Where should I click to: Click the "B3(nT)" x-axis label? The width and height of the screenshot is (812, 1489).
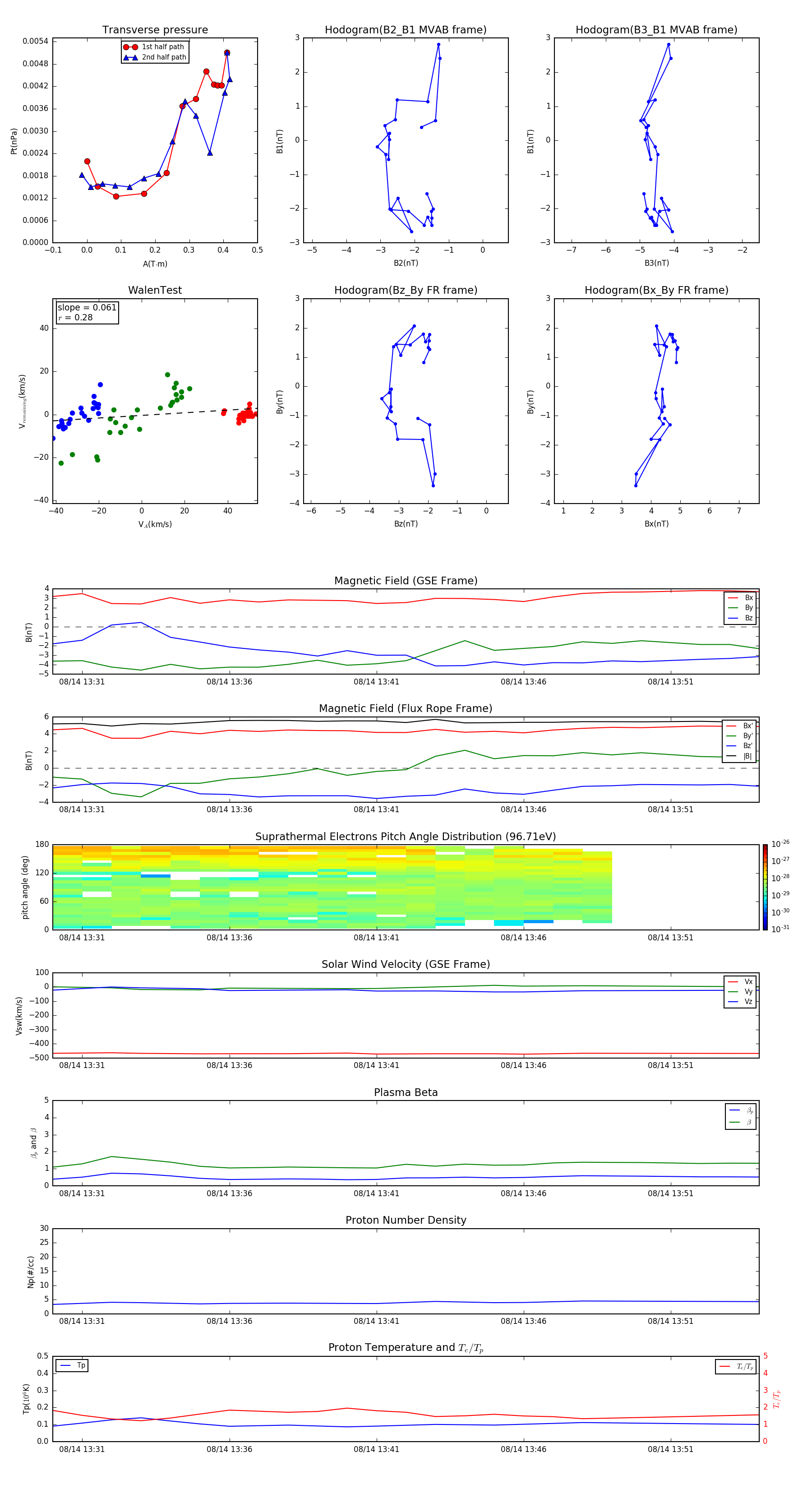click(x=656, y=263)
